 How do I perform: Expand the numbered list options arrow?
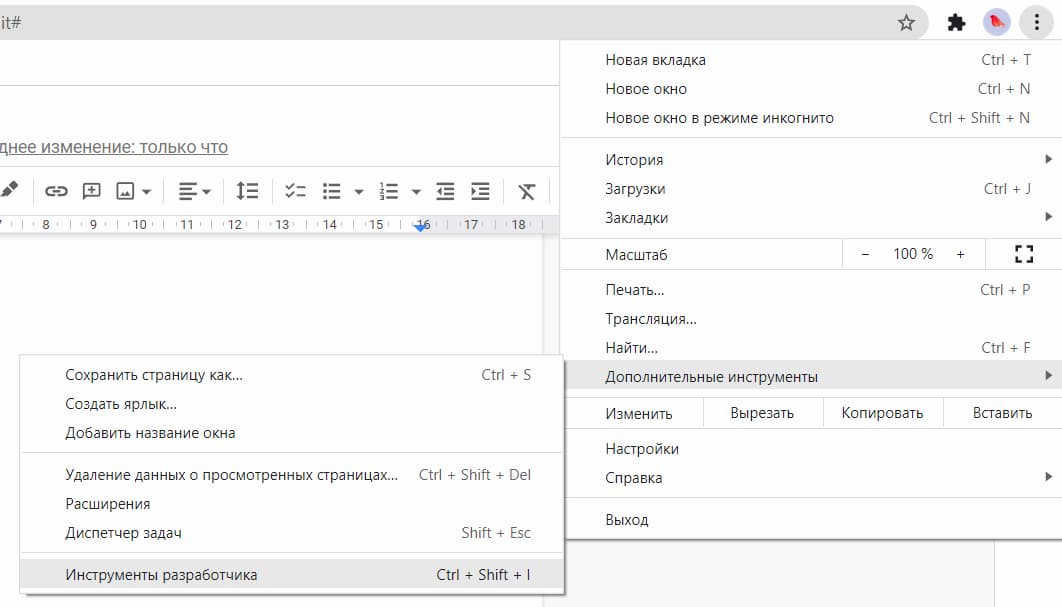pyautogui.click(x=416, y=192)
